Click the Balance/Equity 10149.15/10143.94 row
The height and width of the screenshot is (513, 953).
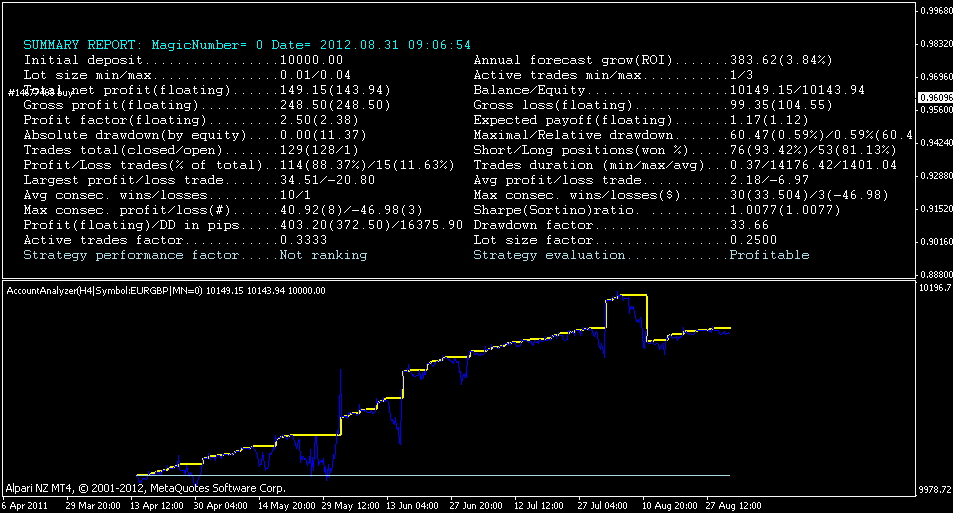click(669, 90)
